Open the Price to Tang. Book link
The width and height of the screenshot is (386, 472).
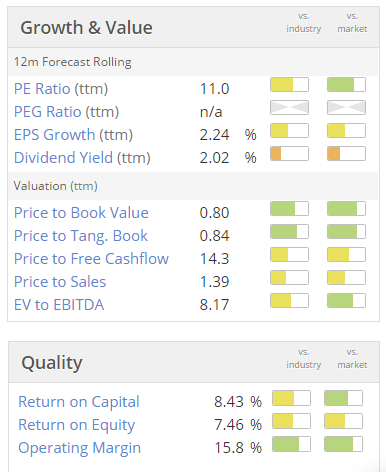(x=81, y=236)
